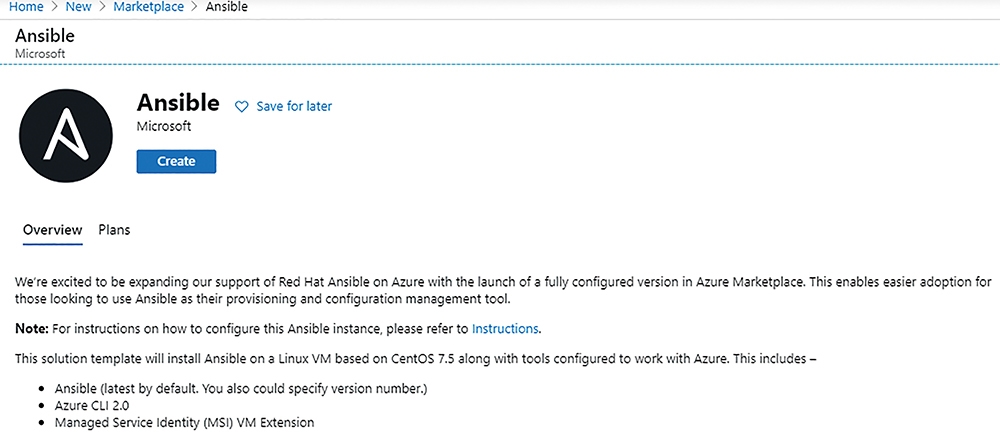Switch to the Overview tab

(x=53, y=230)
